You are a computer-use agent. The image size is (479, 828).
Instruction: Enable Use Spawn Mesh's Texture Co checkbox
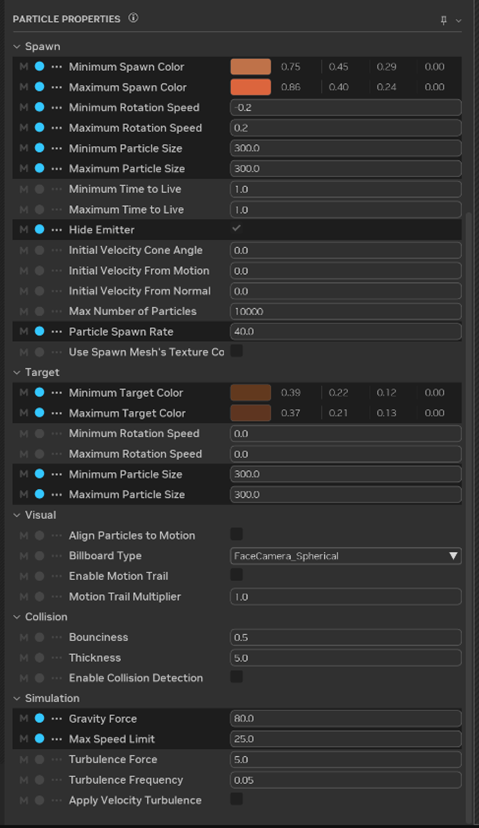pyautogui.click(x=237, y=351)
